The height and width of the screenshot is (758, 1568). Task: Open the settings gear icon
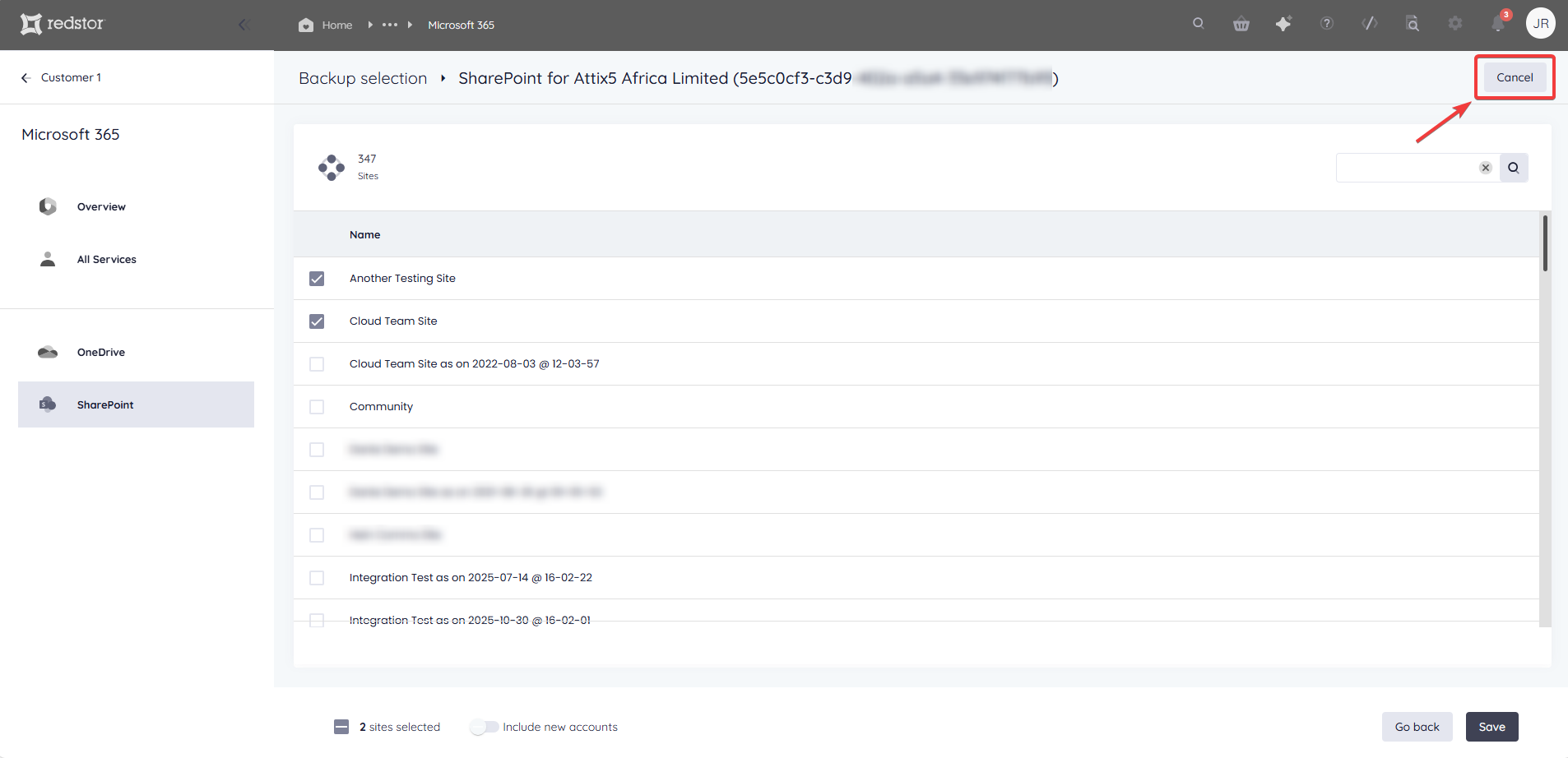tap(1455, 24)
